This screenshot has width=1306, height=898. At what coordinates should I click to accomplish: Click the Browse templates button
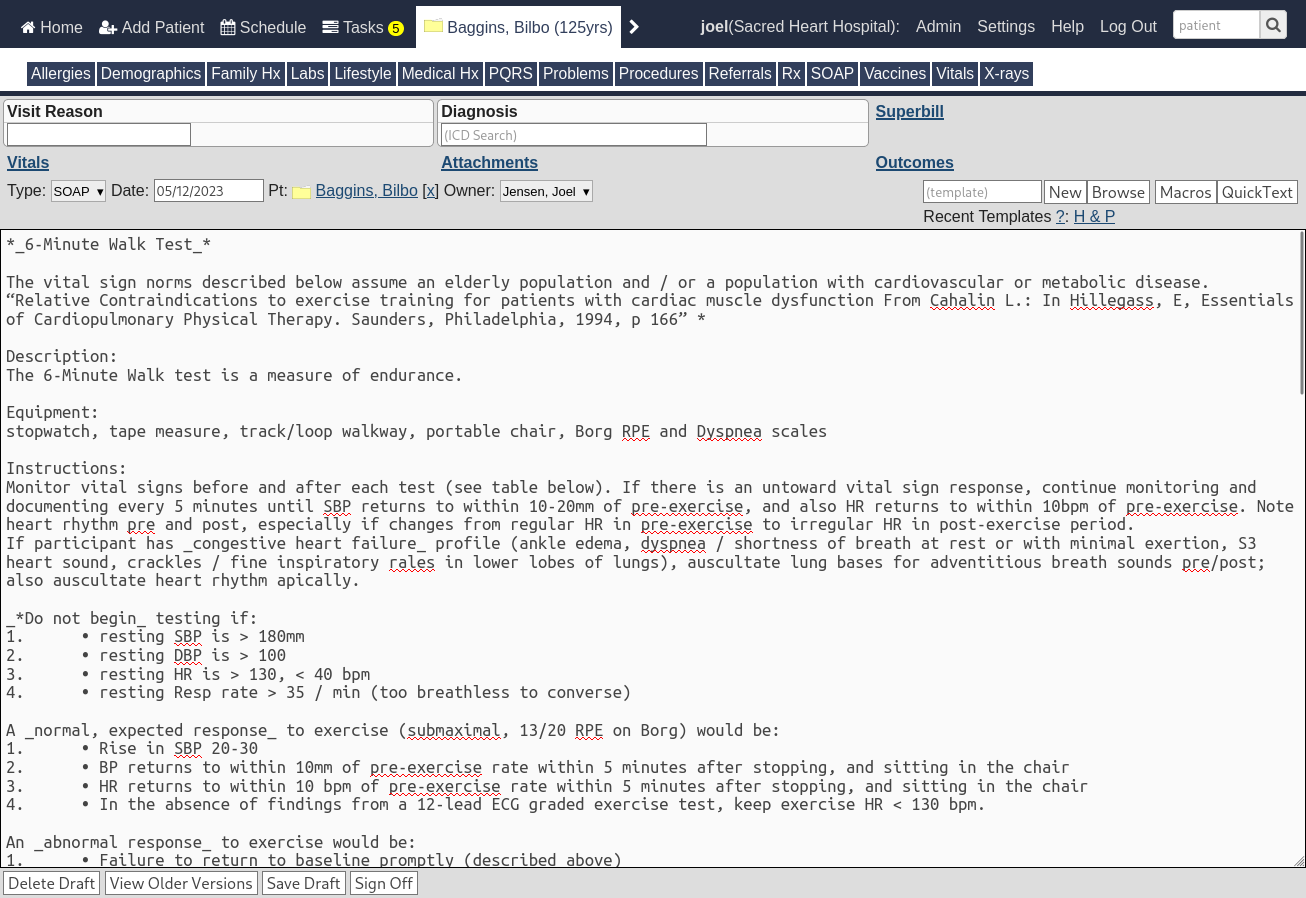1118,192
